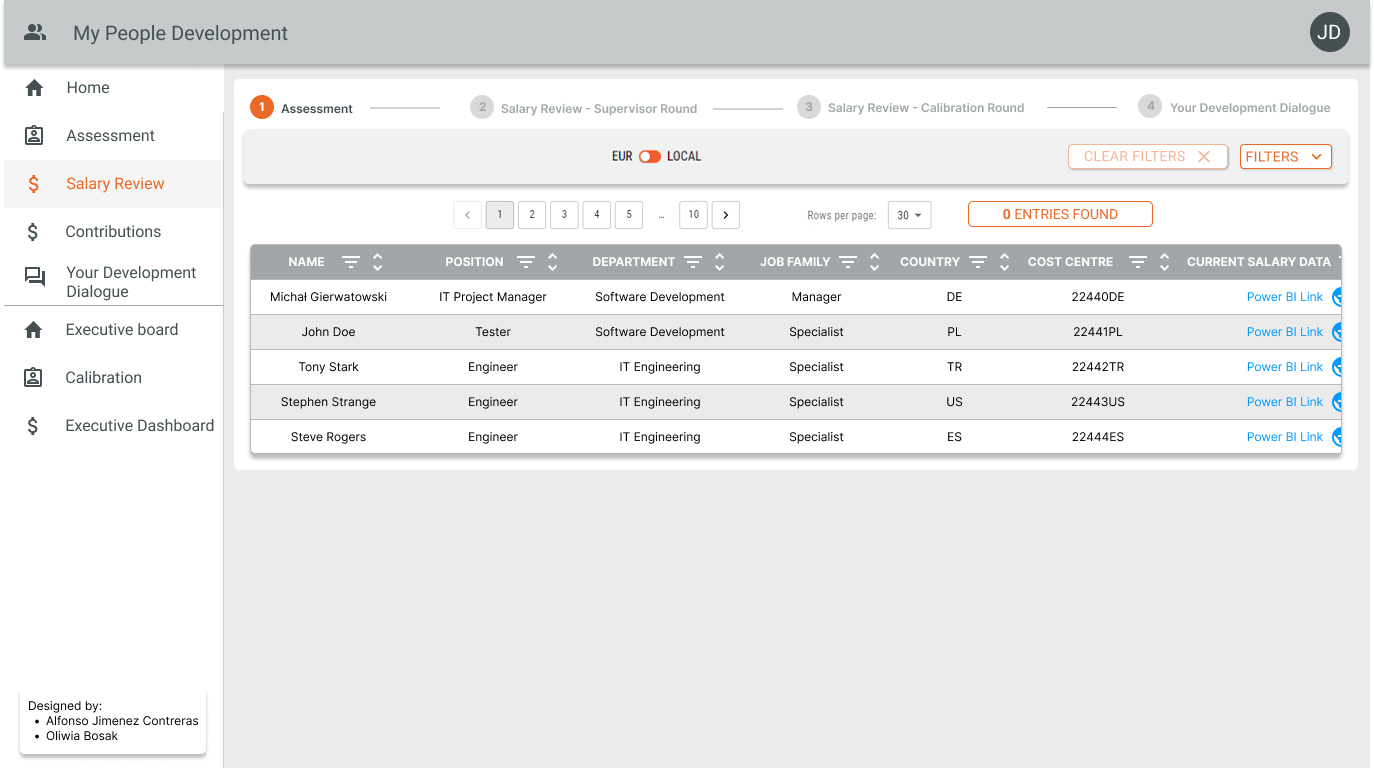Jump to page 5

tap(628, 215)
